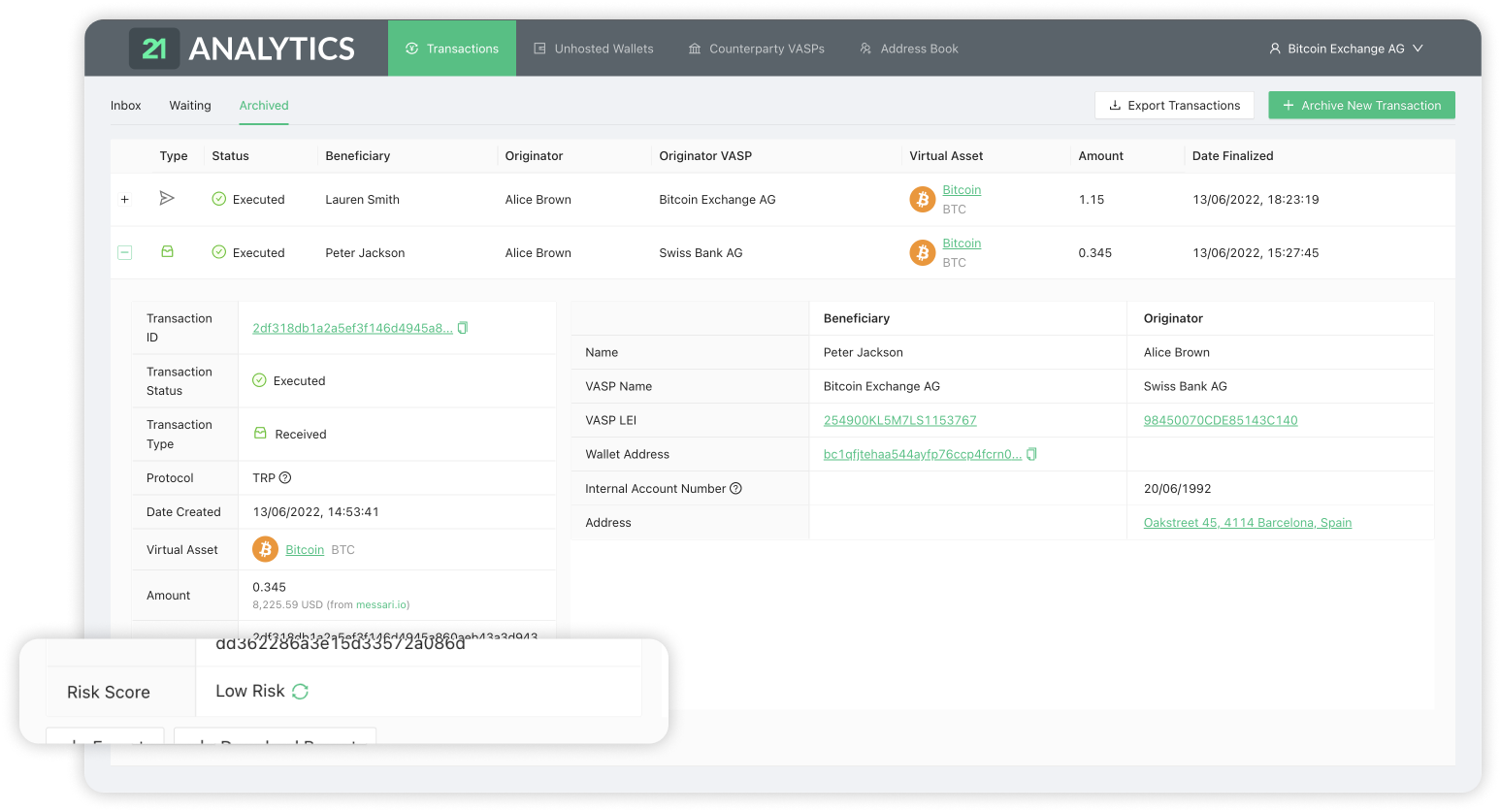Refresh the Risk Score
Viewport: 1501px width, 812px height.
299,691
